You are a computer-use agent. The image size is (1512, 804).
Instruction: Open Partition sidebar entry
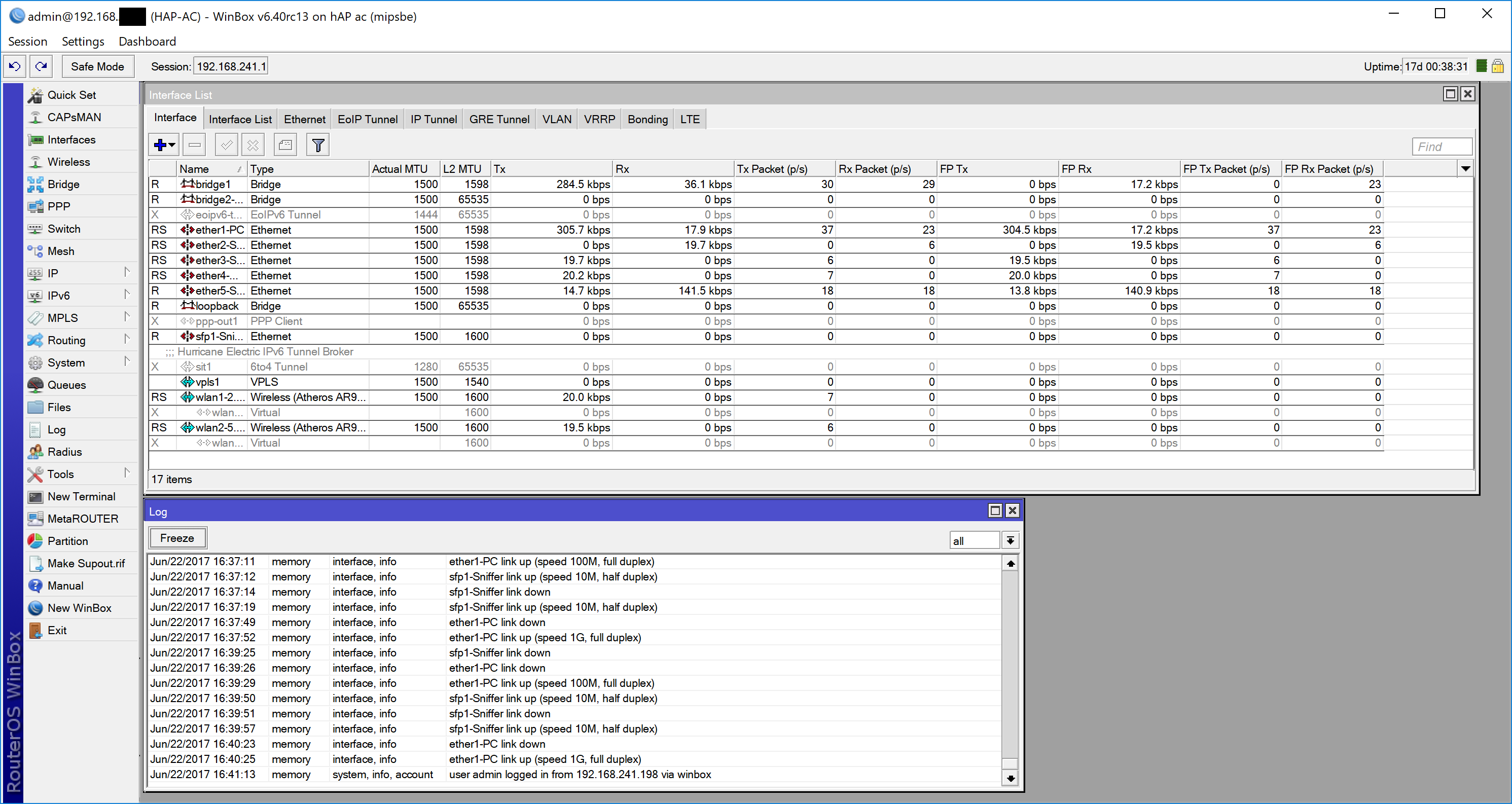(82, 541)
